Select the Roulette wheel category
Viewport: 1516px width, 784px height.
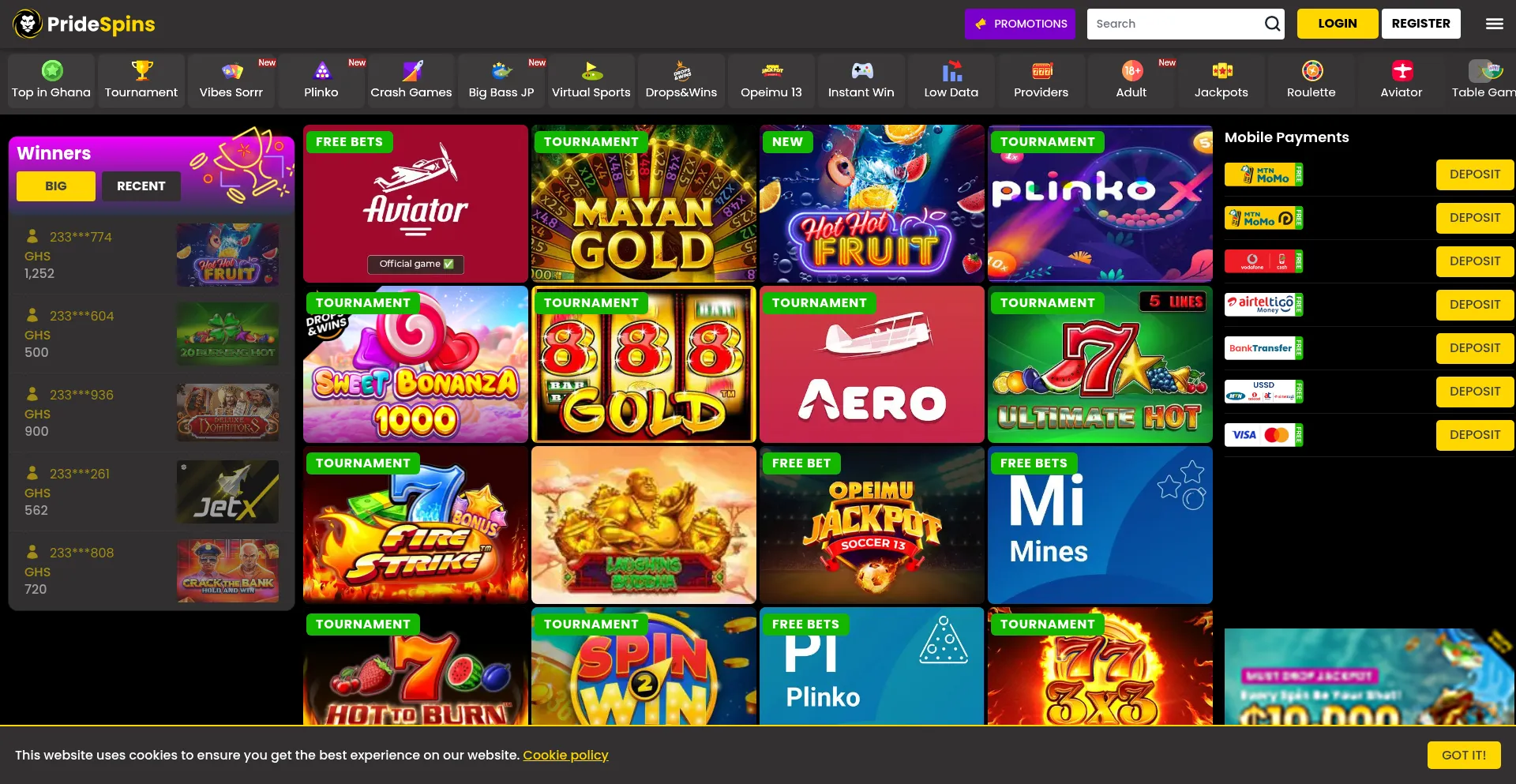pyautogui.click(x=1311, y=81)
